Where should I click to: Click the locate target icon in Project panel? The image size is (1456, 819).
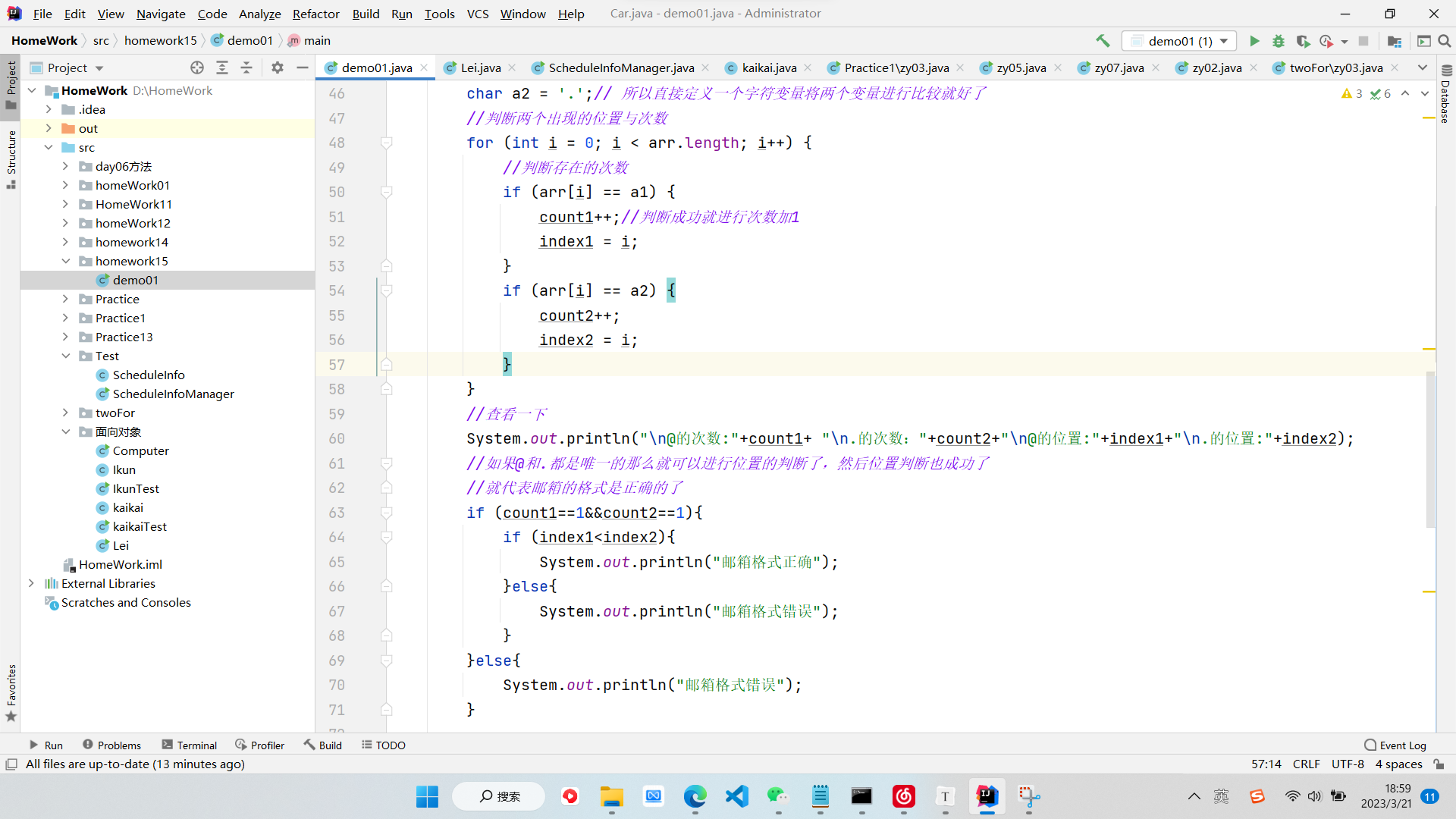pos(197,67)
